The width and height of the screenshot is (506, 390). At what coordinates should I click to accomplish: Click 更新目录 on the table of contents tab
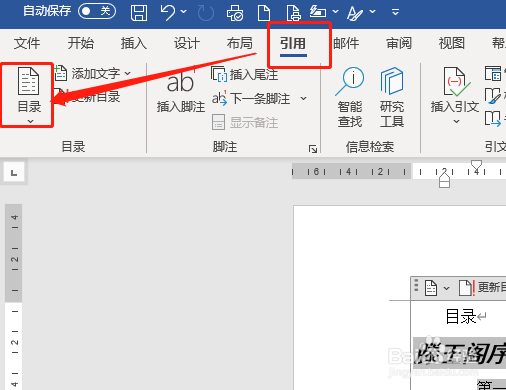482,288
